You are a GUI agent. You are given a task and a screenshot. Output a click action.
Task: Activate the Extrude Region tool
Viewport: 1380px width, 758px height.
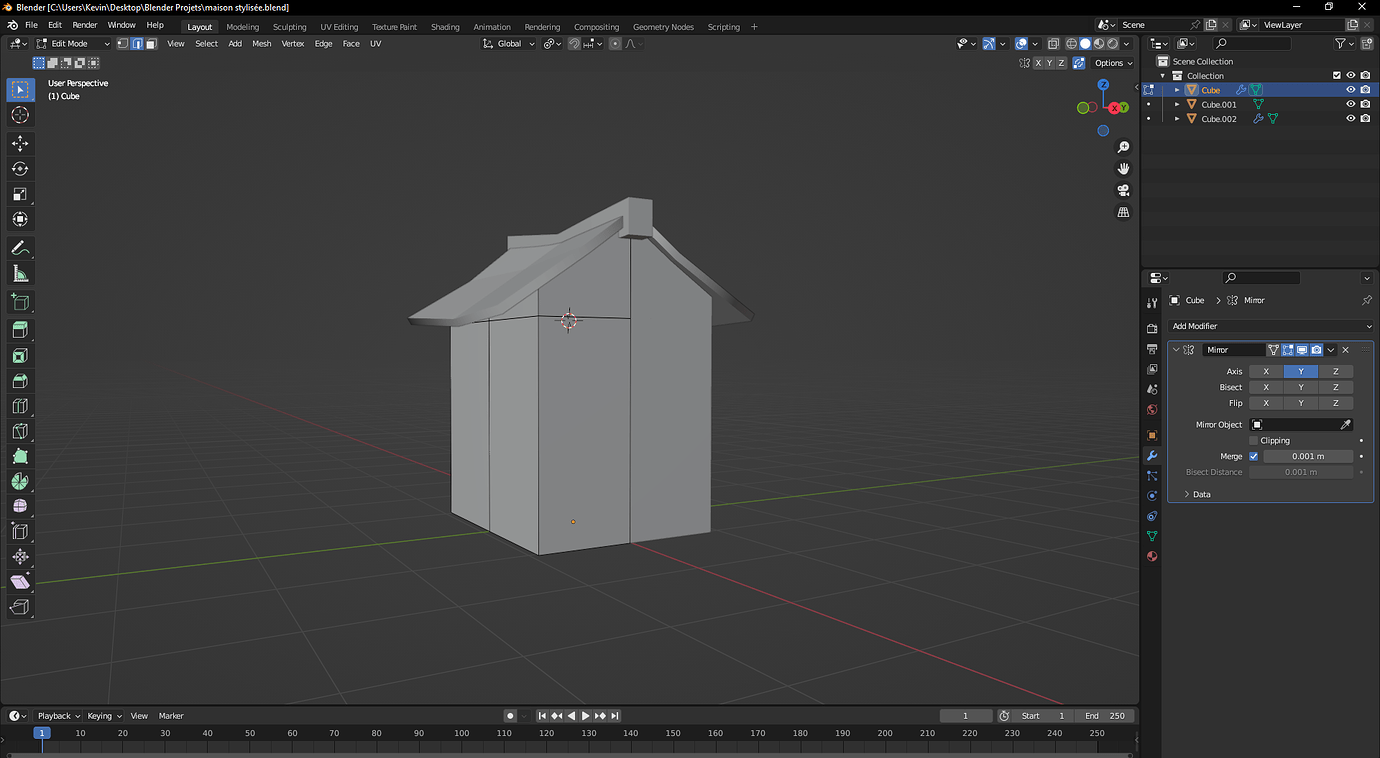coord(20,330)
